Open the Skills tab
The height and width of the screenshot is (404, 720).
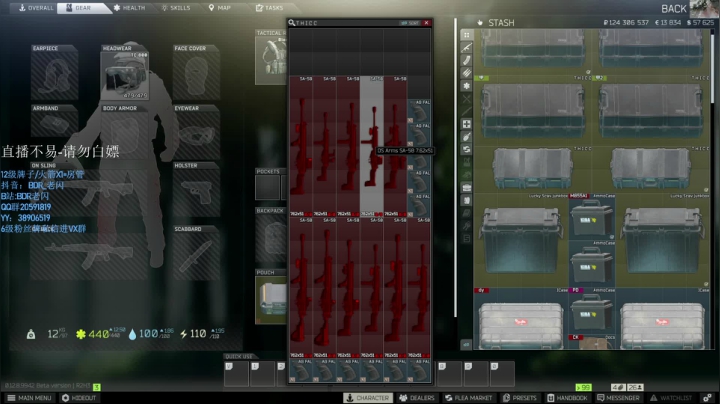[176, 8]
